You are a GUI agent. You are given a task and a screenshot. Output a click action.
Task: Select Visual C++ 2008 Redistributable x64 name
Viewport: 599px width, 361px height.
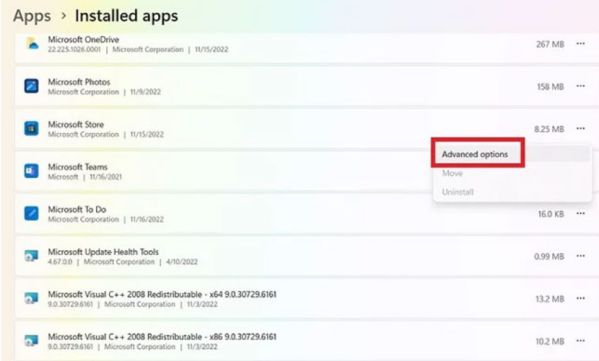(x=162, y=294)
